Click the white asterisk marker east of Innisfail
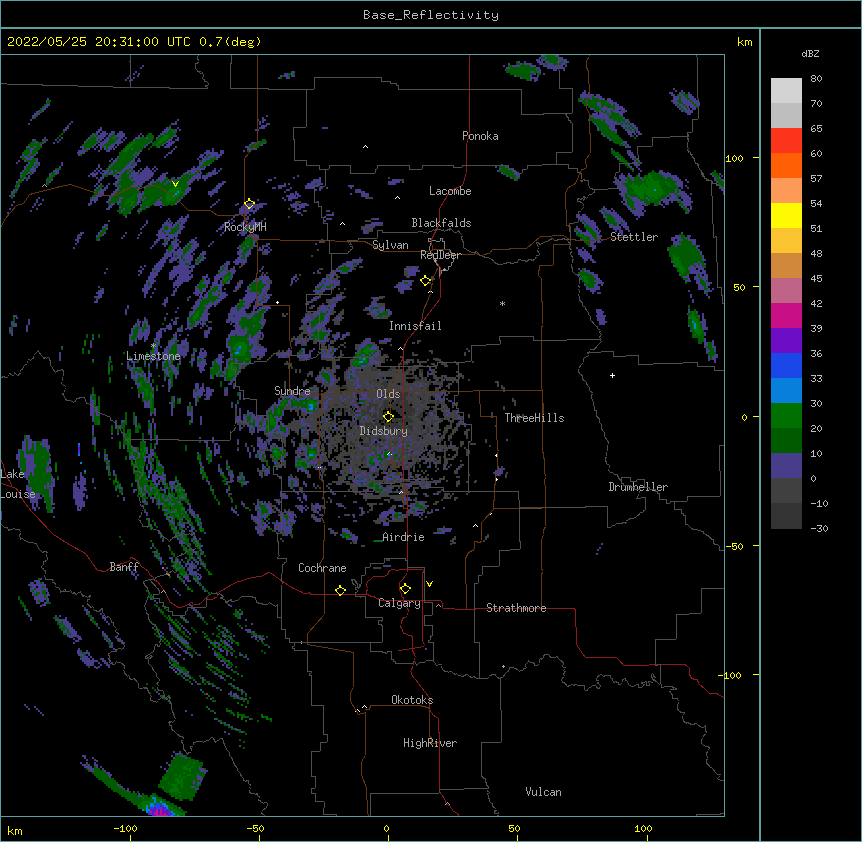Viewport: 862px width, 842px height. point(502,303)
